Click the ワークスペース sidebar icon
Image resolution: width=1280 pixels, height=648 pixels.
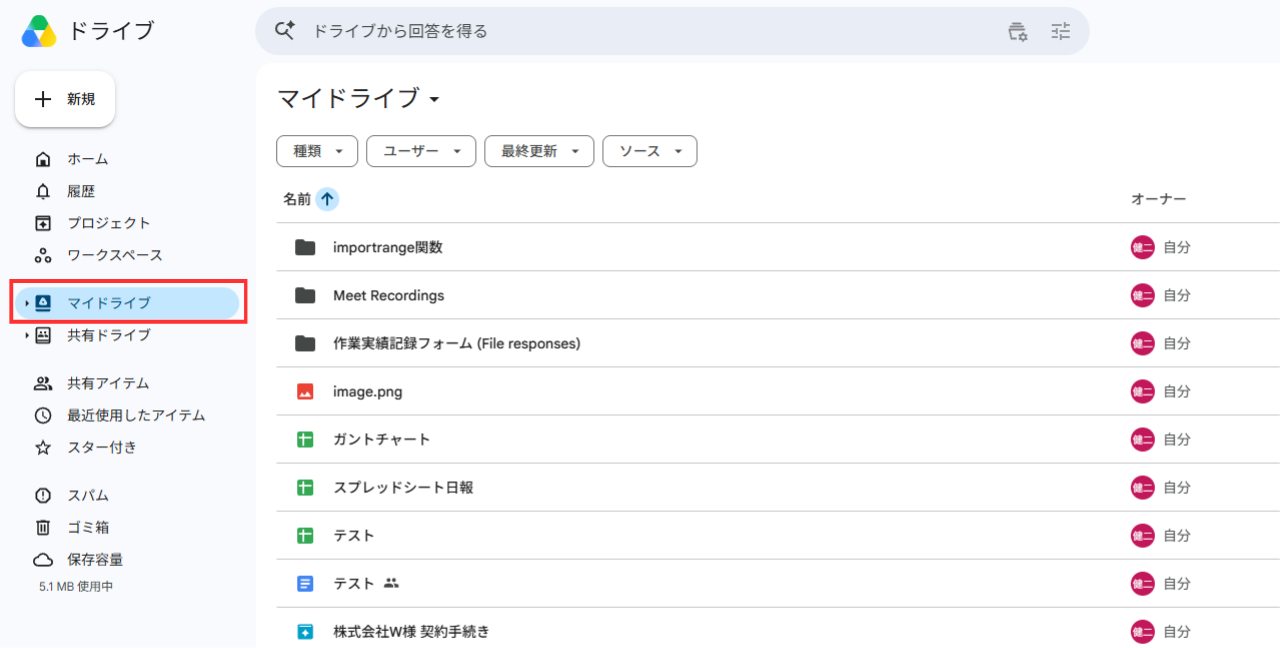43,255
